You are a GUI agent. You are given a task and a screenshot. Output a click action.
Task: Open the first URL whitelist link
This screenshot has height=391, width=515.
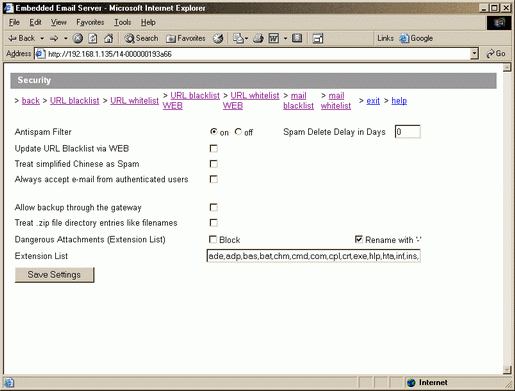pyautogui.click(x=134, y=101)
